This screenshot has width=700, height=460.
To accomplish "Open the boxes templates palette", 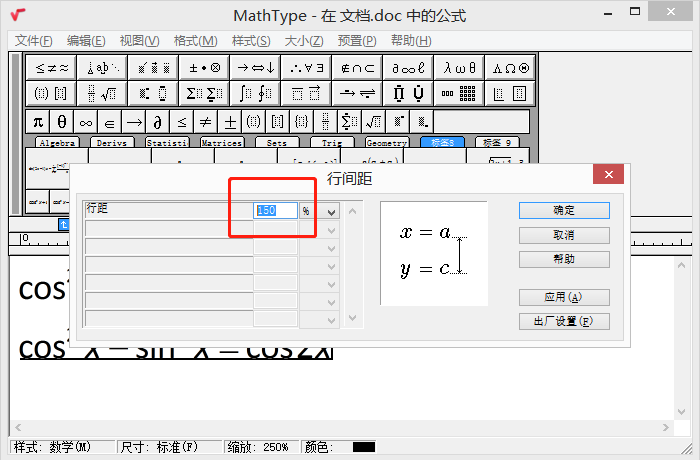I will [x=510, y=93].
